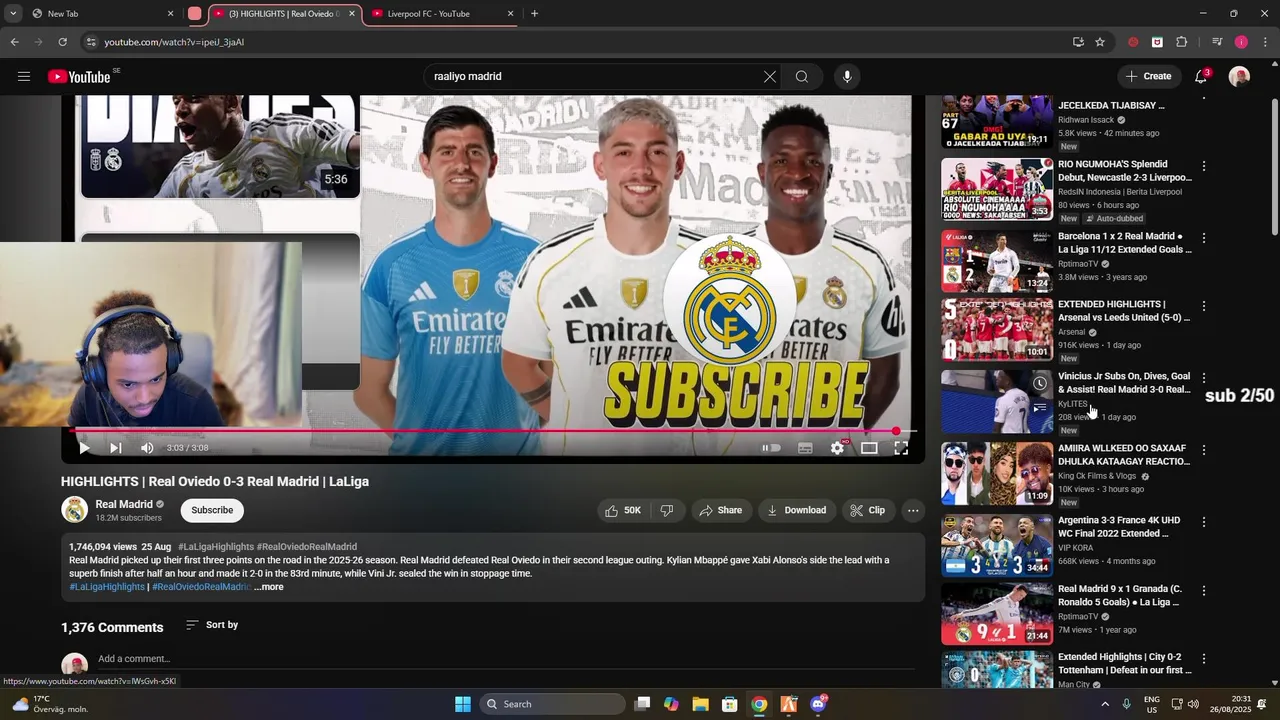
Task: Dislike the video
Action: coord(667,510)
